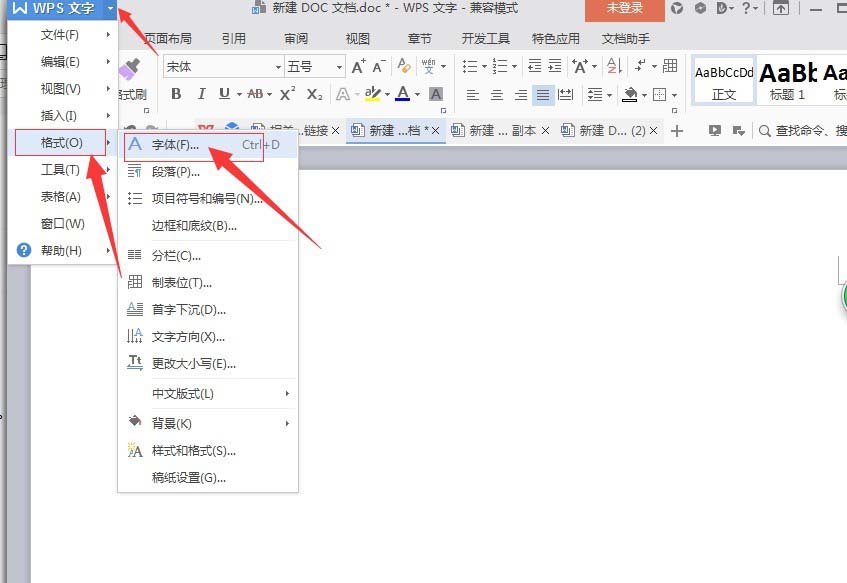Decrease font size A- icon
Viewport: 847px width, 583px height.
[x=379, y=66]
